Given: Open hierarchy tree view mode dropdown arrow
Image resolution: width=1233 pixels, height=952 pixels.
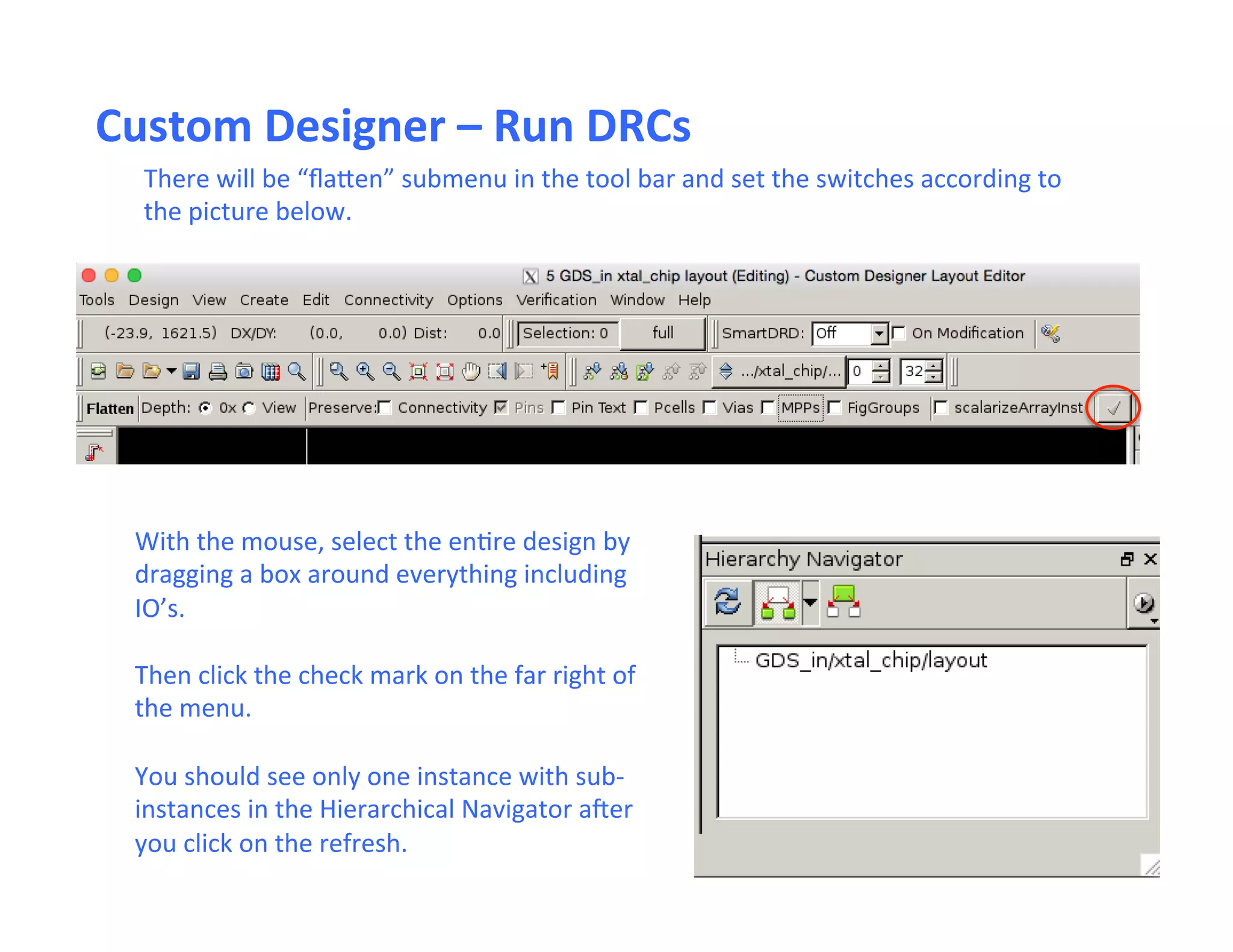Looking at the screenshot, I should pyautogui.click(x=810, y=602).
